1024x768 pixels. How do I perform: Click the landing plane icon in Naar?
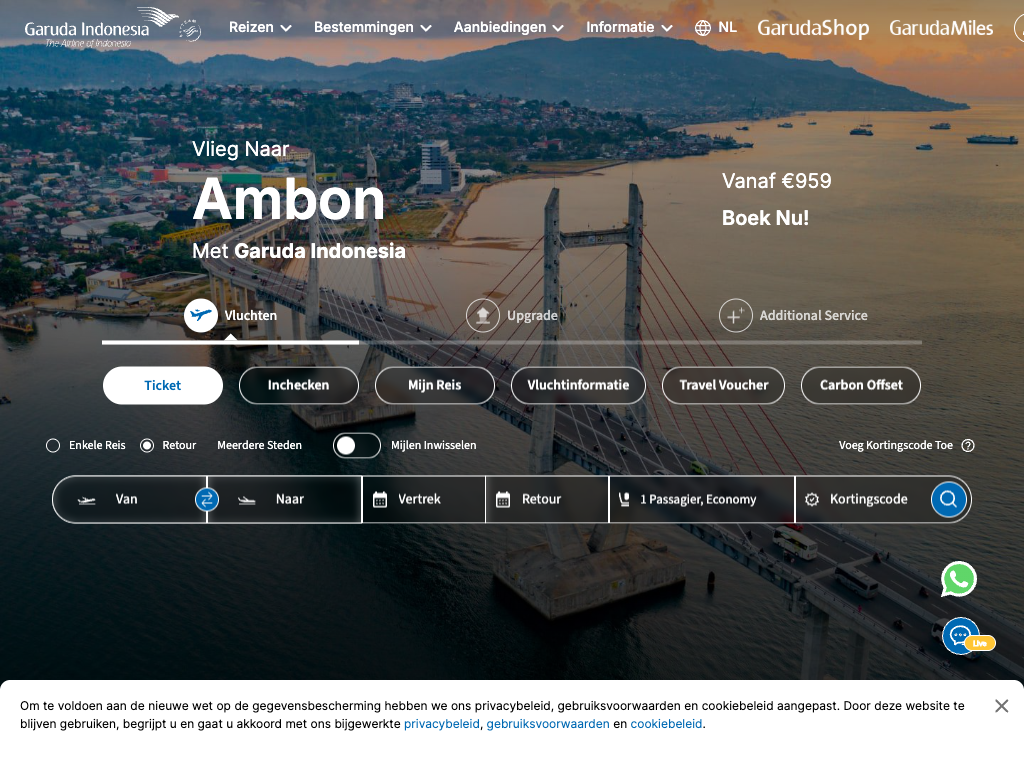point(246,500)
